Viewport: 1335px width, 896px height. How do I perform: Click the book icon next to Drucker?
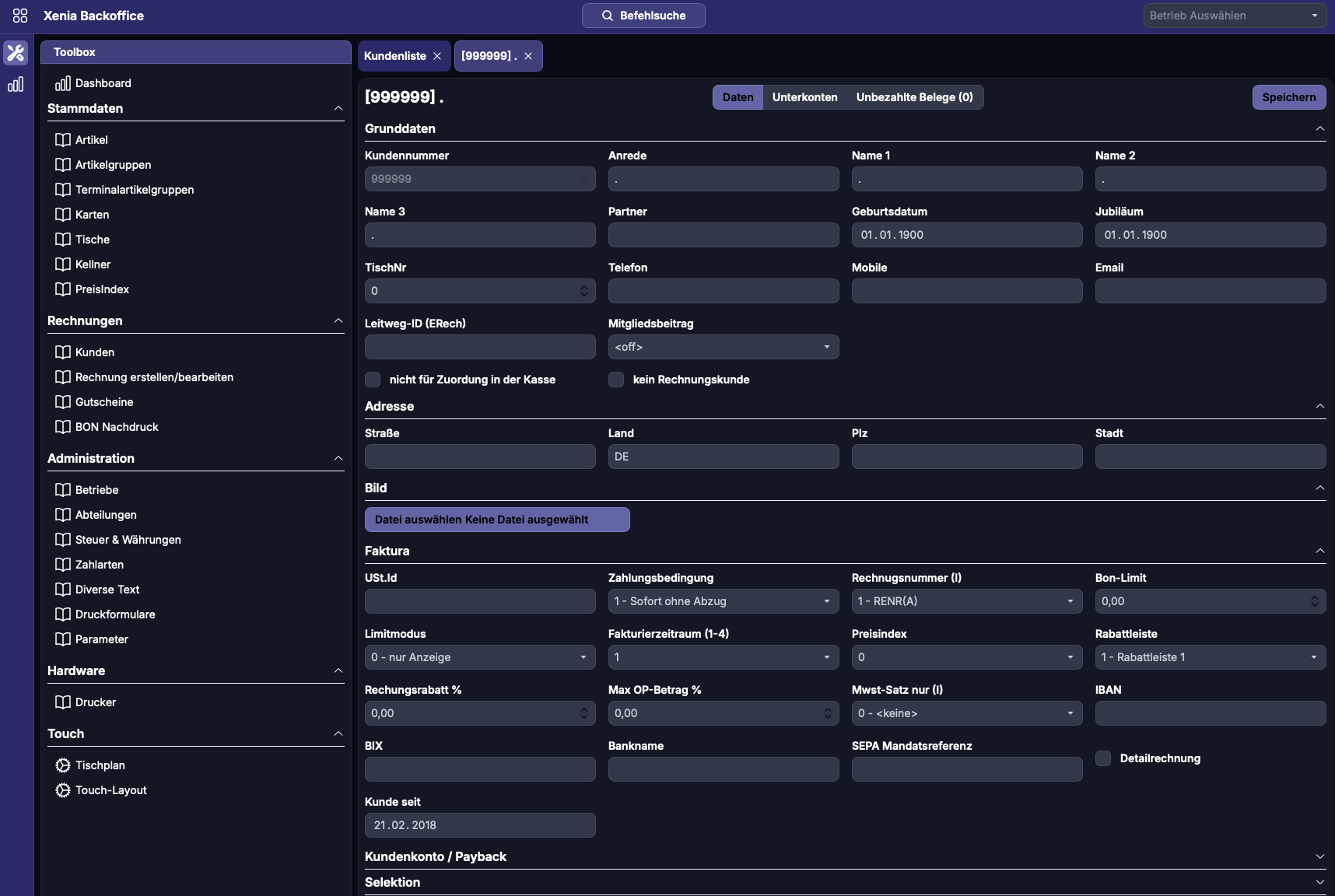point(63,702)
